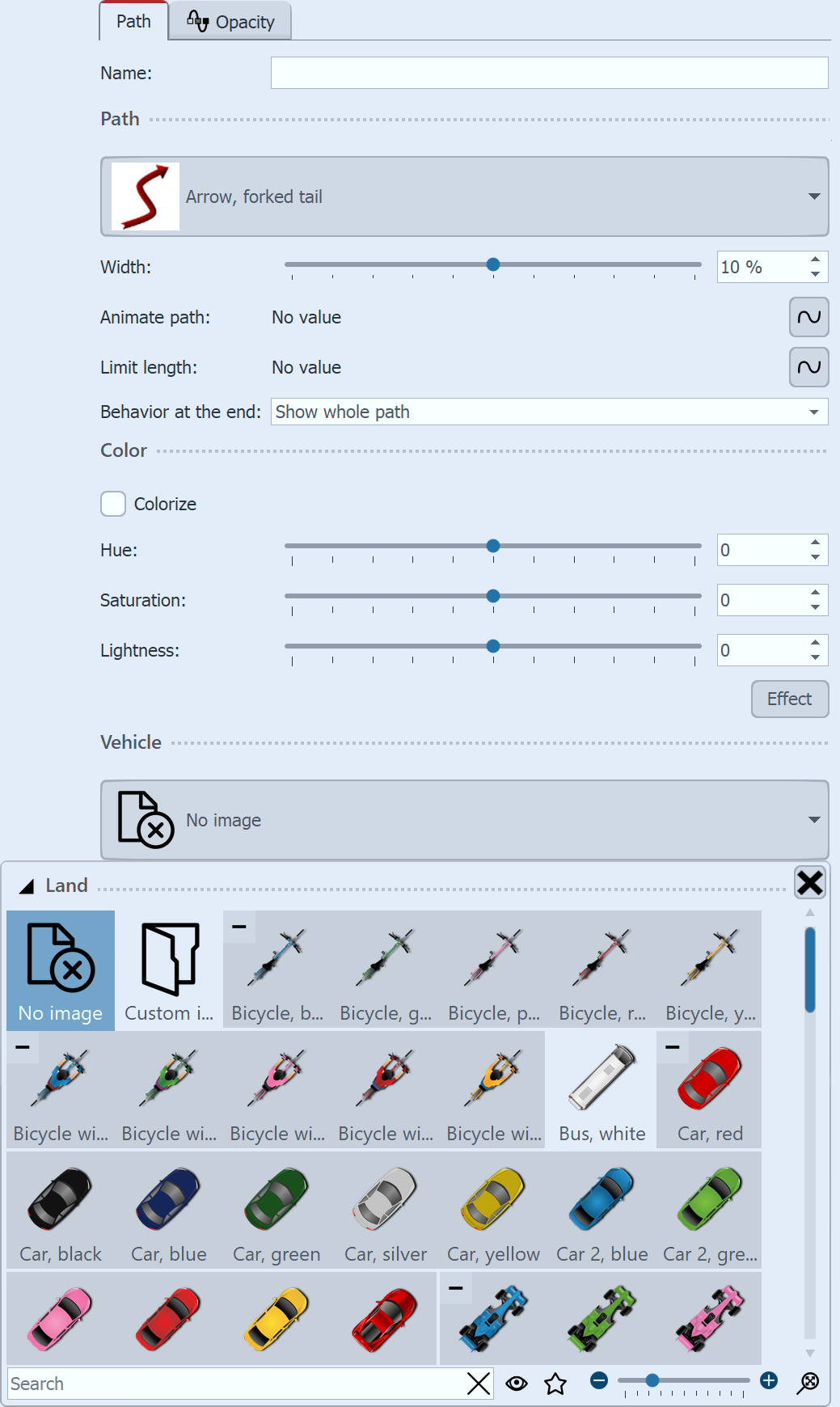Pick the Bus, white vehicle
Viewport: 840px width, 1407px height.
point(602,1090)
